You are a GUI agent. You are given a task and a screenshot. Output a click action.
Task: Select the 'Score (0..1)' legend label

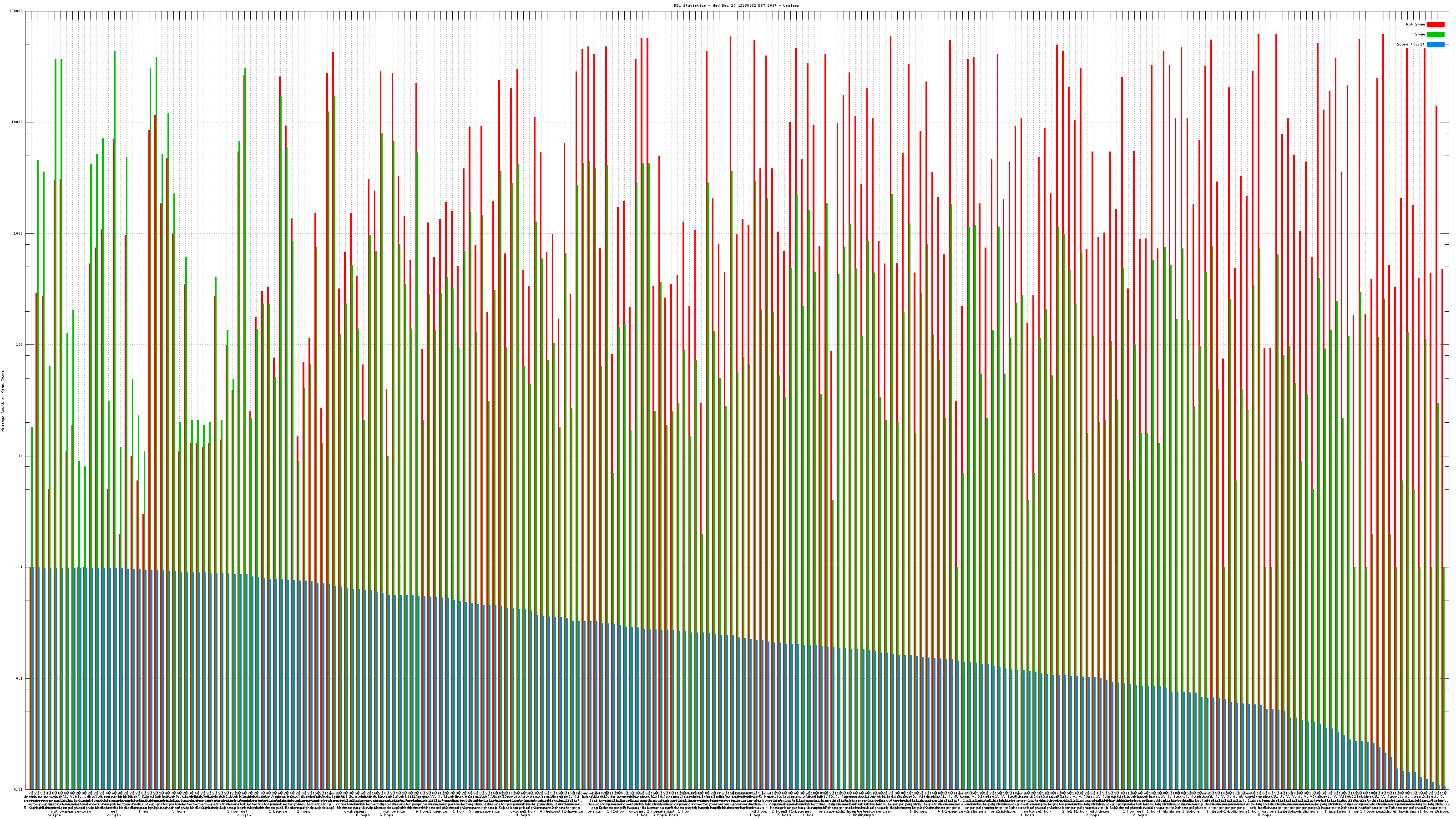click(1411, 44)
